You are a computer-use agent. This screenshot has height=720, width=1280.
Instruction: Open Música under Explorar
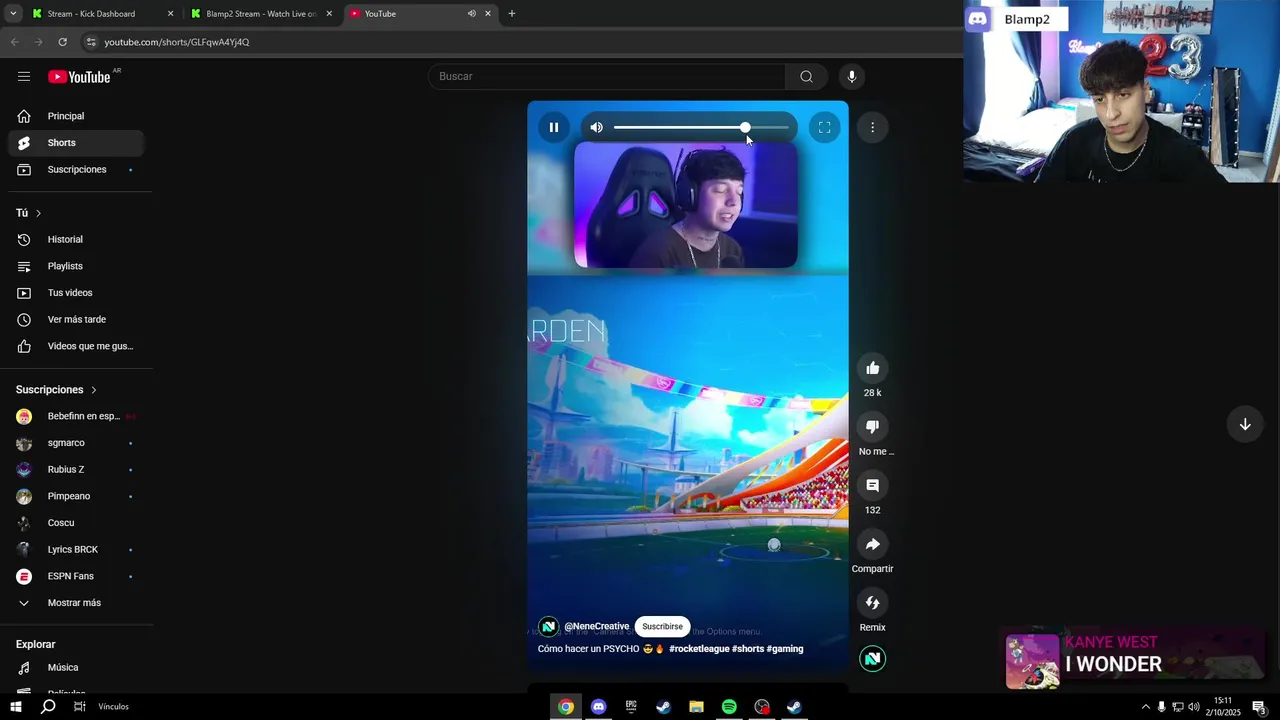pyautogui.click(x=76, y=668)
